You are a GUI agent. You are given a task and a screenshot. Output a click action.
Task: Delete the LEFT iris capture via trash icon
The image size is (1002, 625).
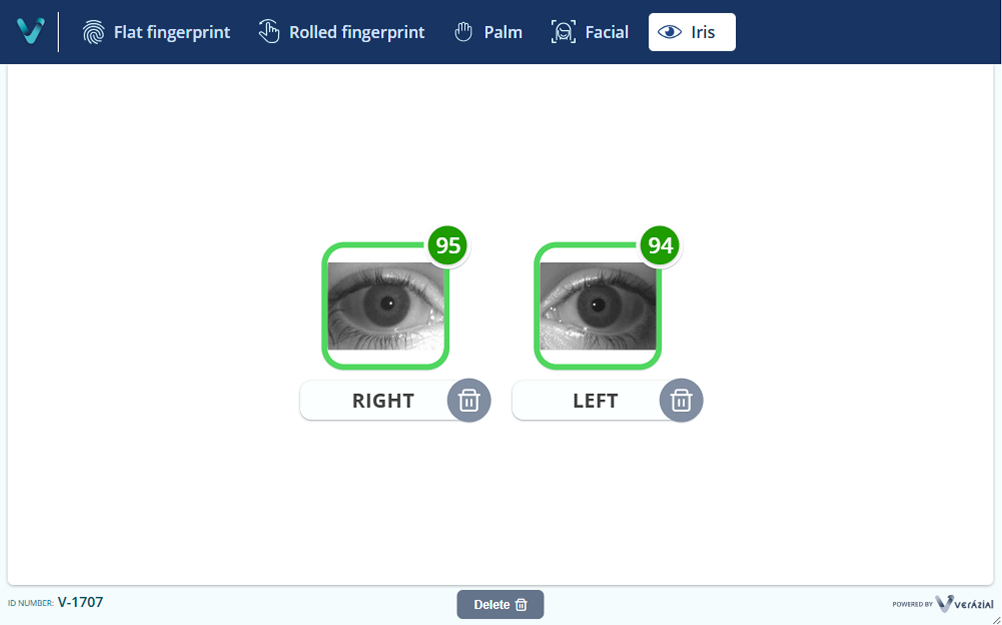681,401
